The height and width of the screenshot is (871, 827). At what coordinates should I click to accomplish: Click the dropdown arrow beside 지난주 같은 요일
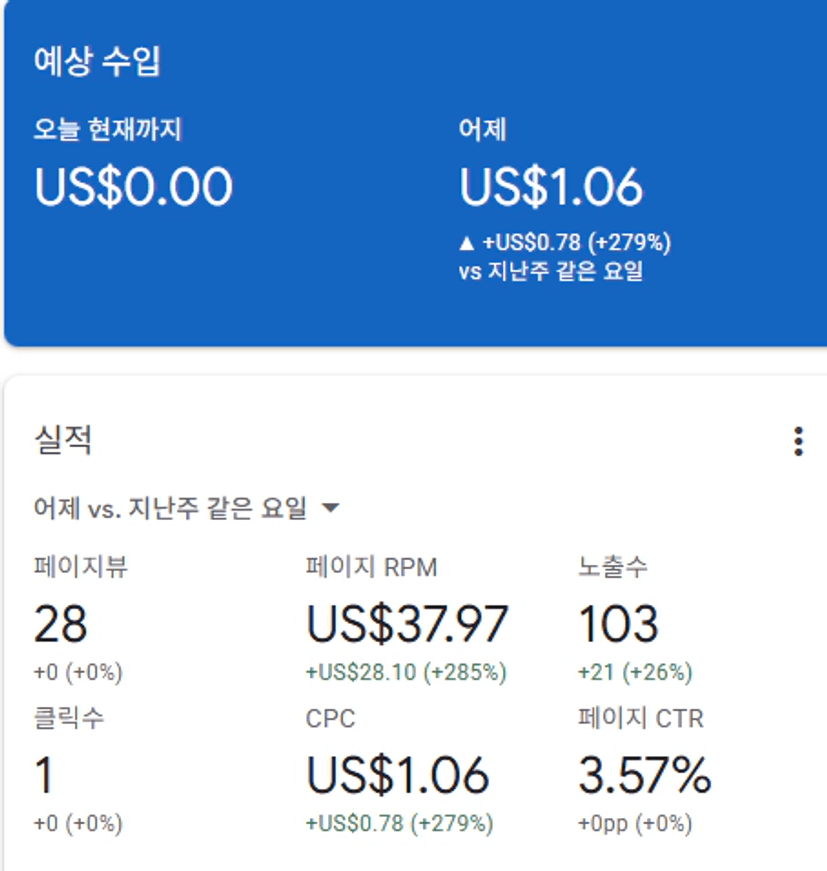(x=331, y=509)
